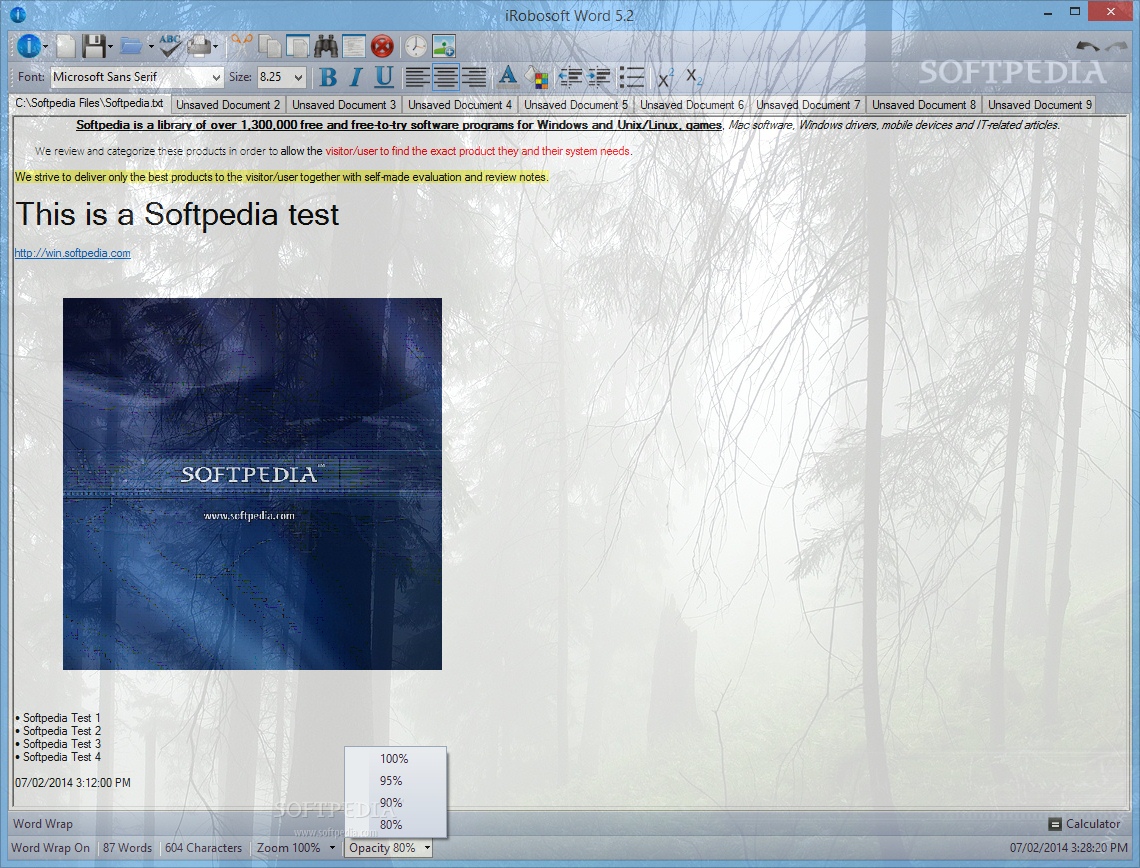
Task: Change the font color with A icon
Action: (508, 76)
